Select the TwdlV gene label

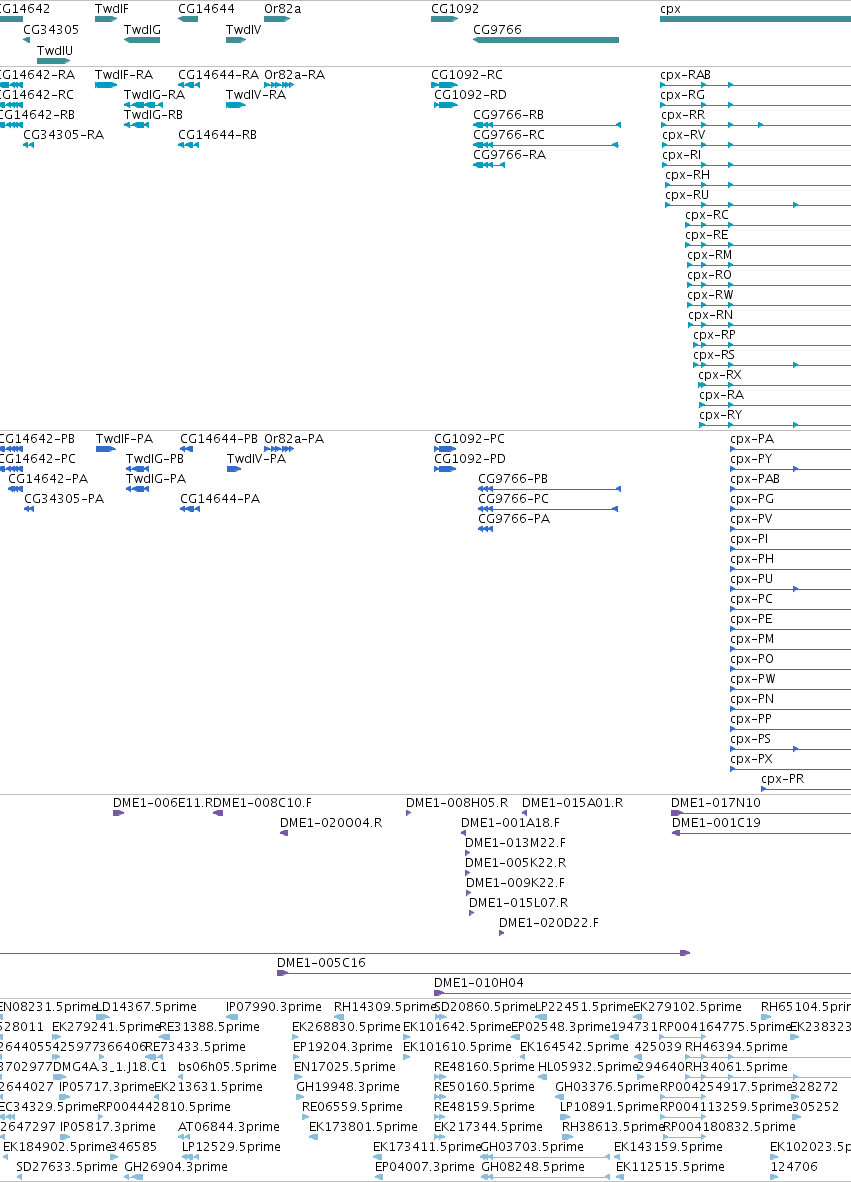pos(243,29)
